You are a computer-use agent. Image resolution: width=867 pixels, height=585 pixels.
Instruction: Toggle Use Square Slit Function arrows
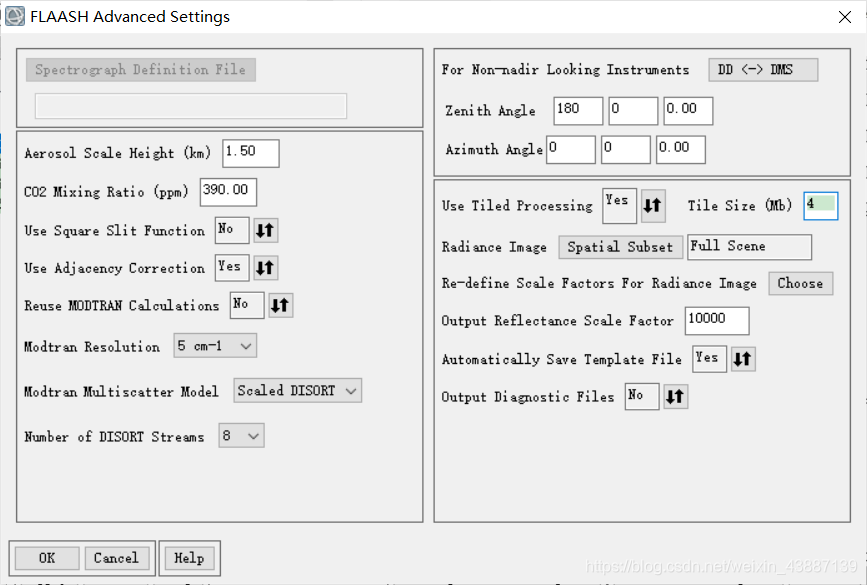(265, 231)
